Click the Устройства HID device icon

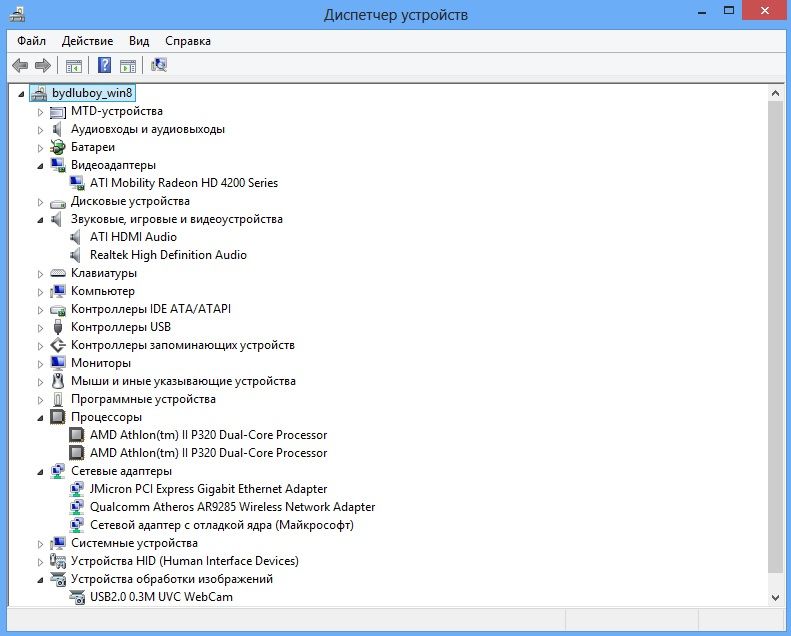pos(58,561)
